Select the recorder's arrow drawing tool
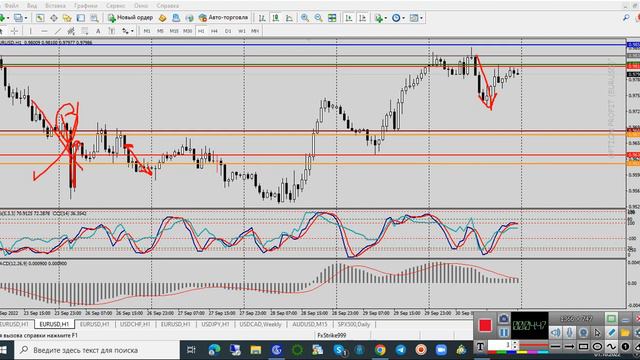 pos(569,347)
